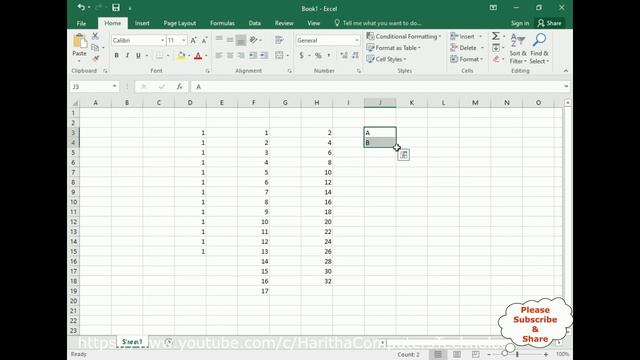
Task: Select column M header
Action: [475, 103]
